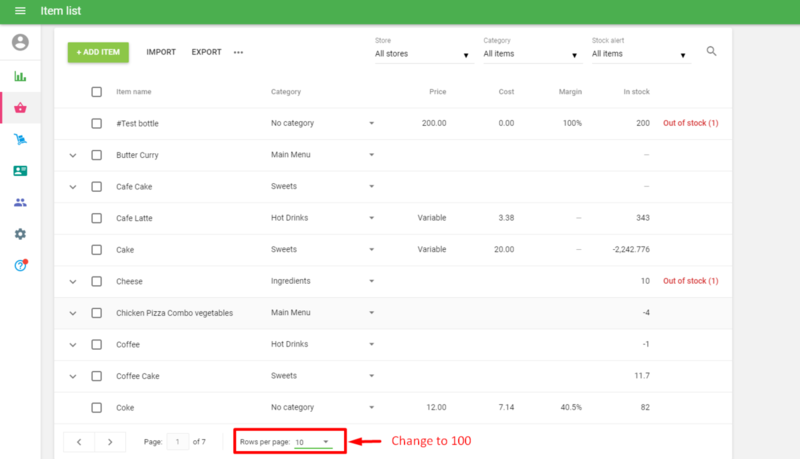Open the Employees ID card icon
This screenshot has width=800, height=459.
point(20,171)
